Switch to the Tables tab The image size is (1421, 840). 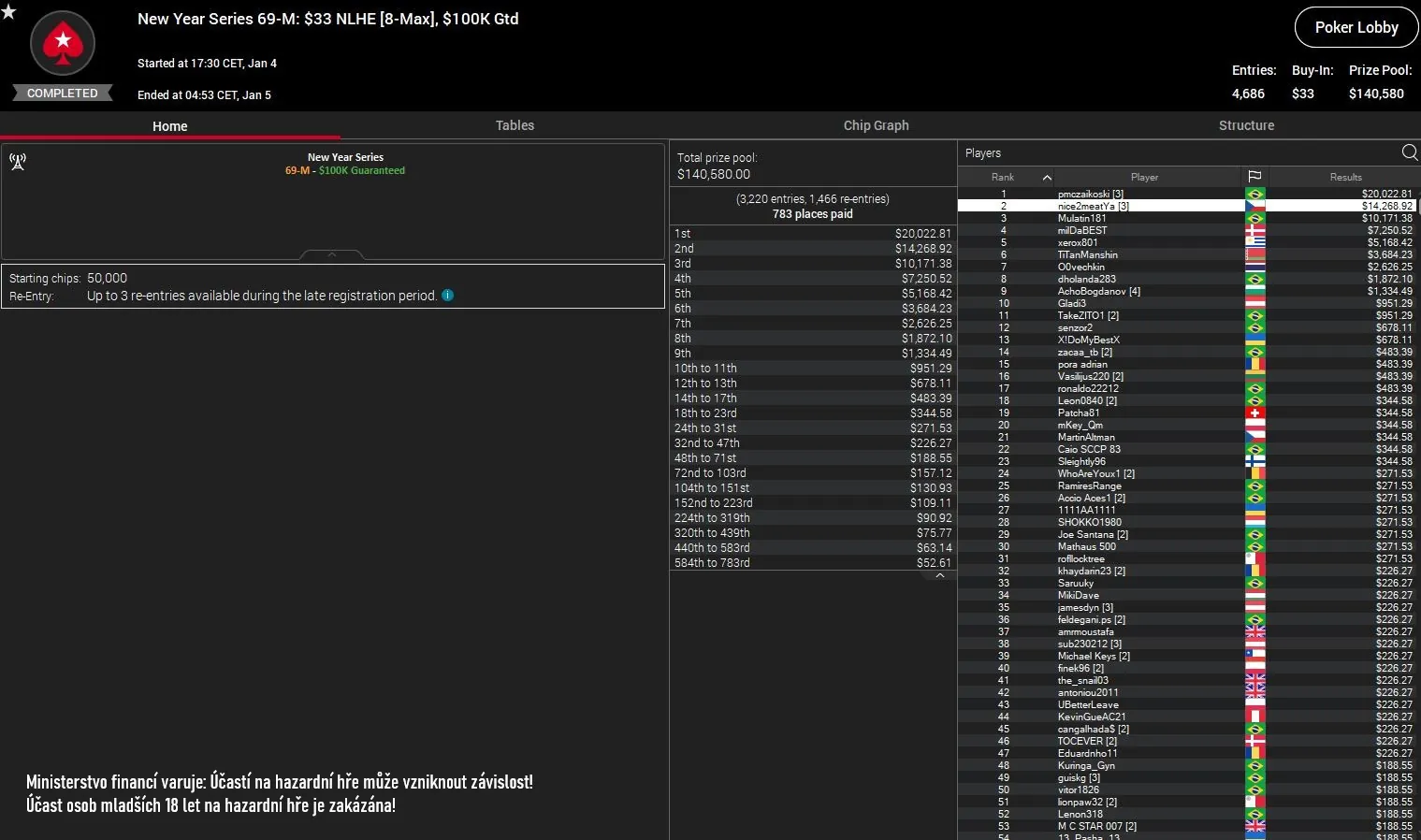click(515, 125)
